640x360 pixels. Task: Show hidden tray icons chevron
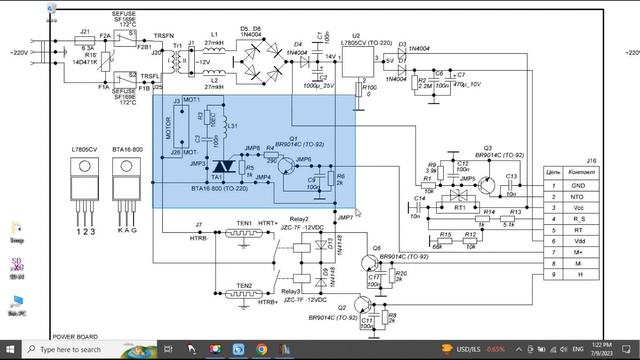click(518, 349)
